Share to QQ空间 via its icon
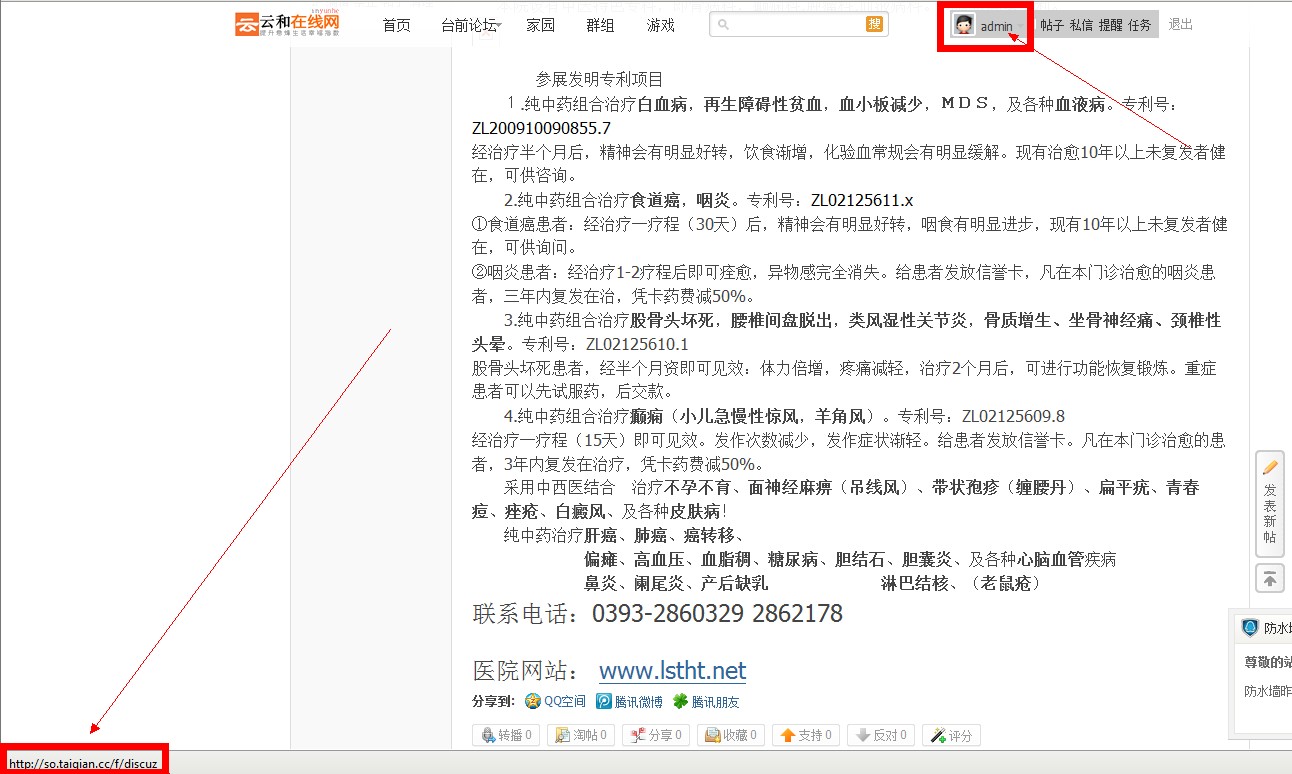Screen dimensions: 1292x774 (x=533, y=701)
